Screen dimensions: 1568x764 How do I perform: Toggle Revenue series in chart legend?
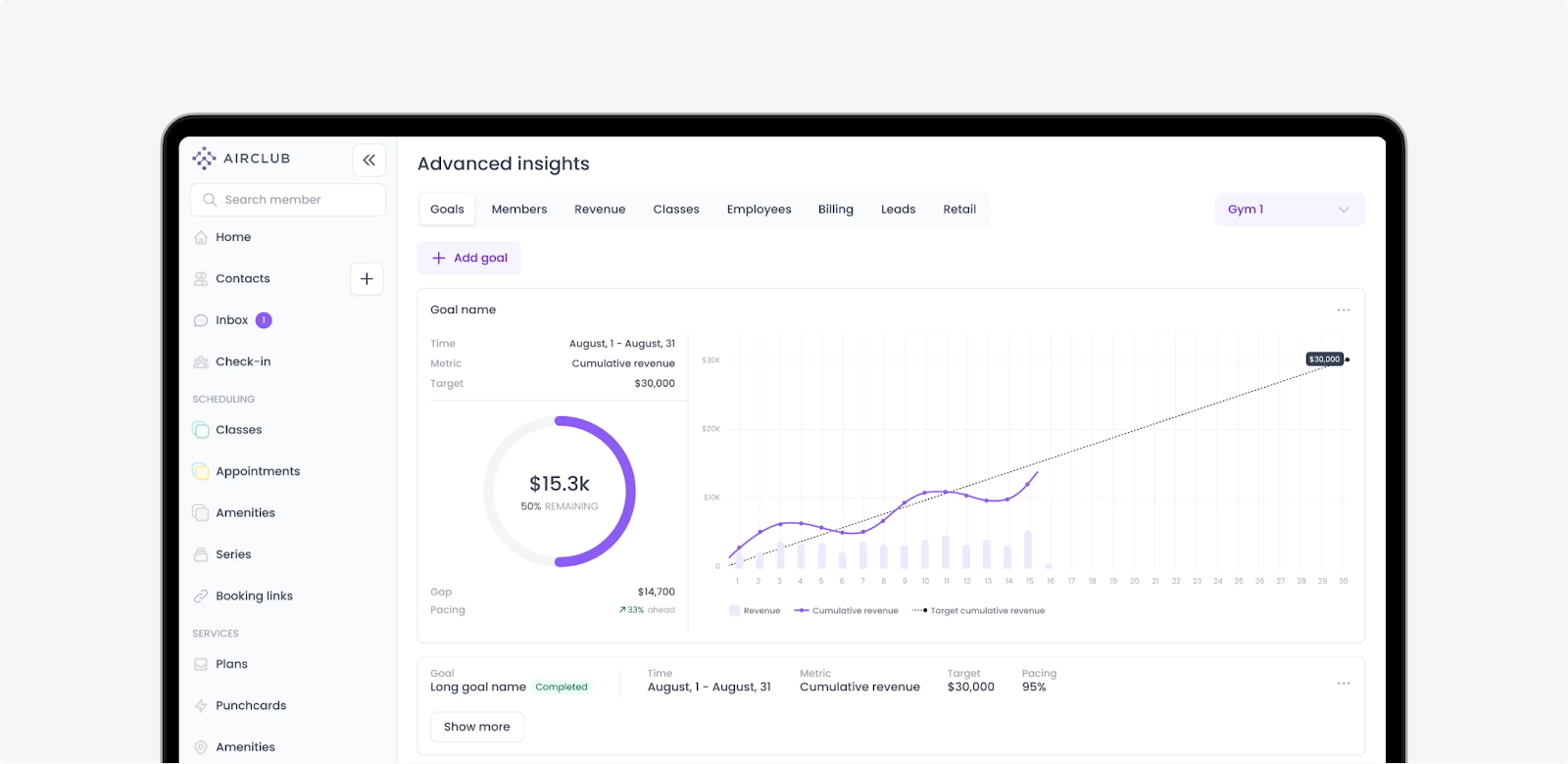755,610
